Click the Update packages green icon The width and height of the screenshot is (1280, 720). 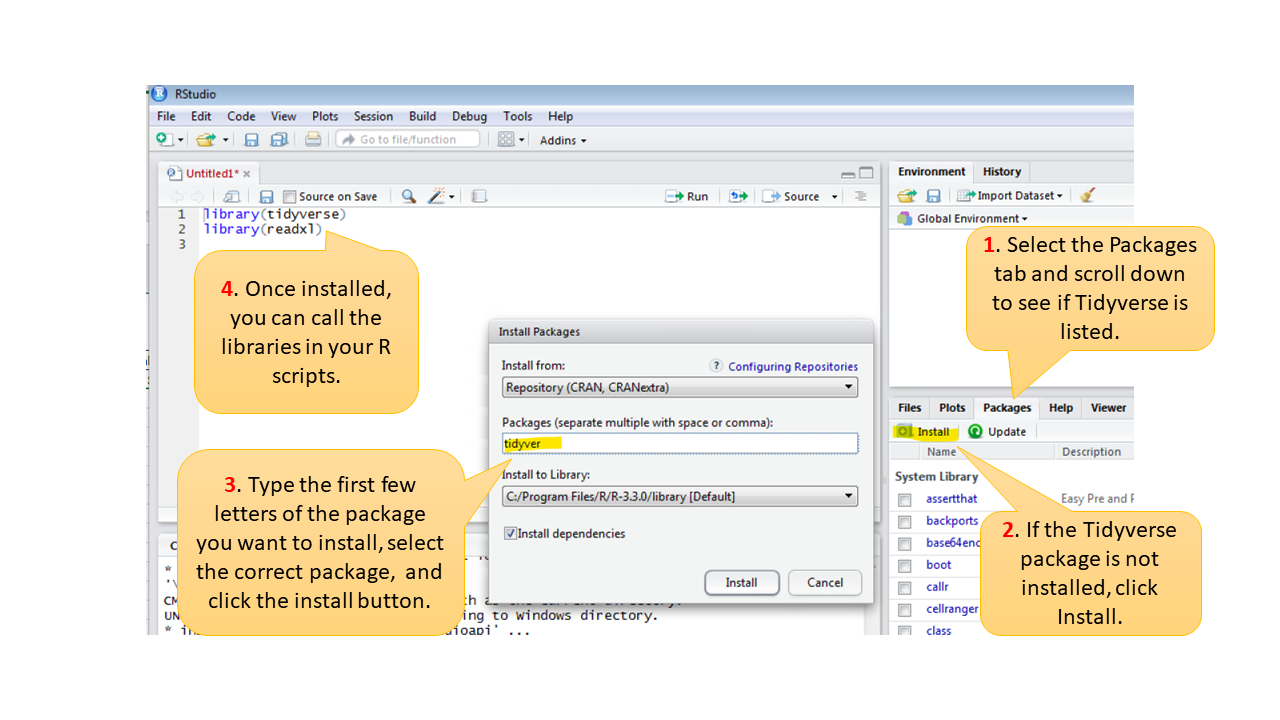point(975,432)
